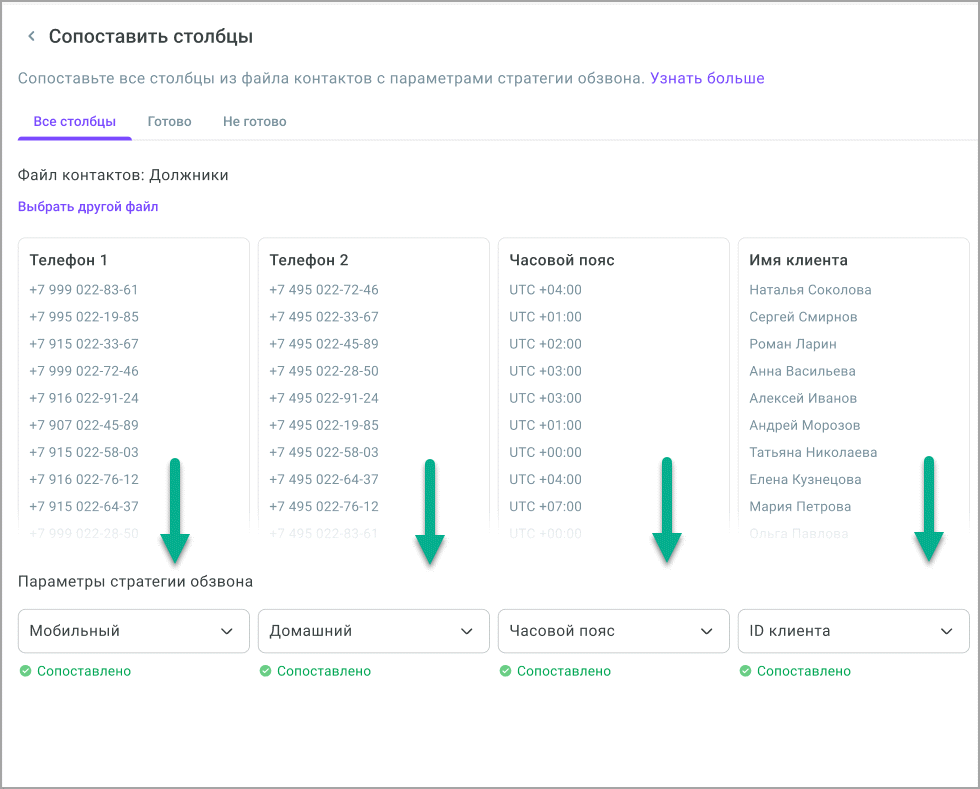Select the Не готово tab

[254, 122]
